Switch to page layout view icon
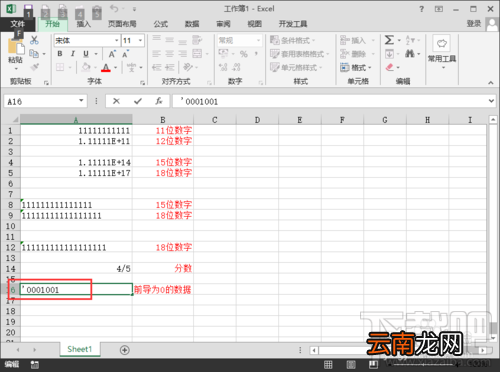This screenshot has height=372, width=500. click(x=351, y=365)
